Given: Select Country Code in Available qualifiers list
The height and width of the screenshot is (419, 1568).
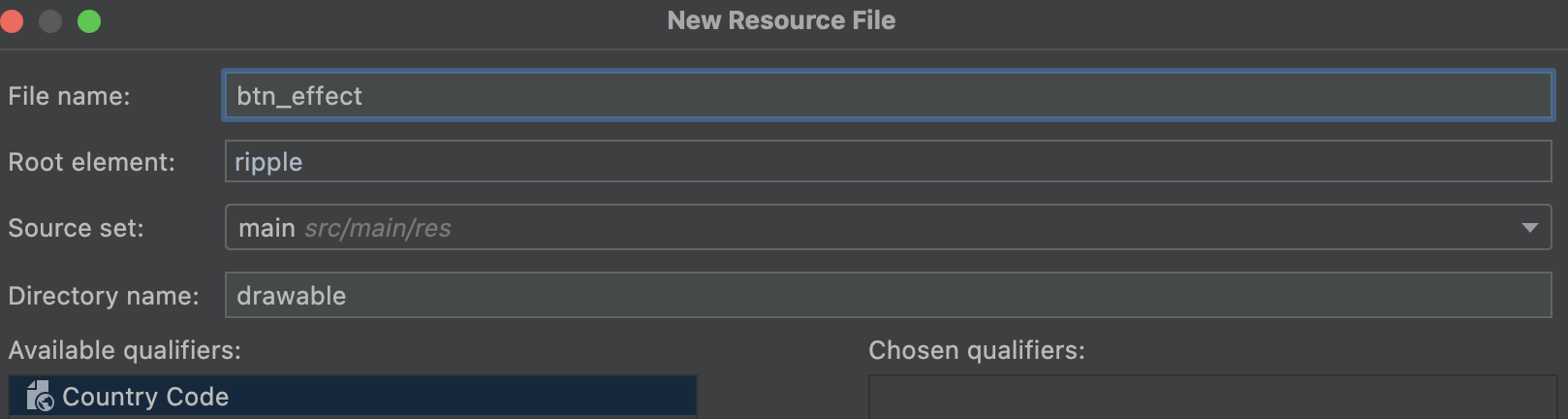Looking at the screenshot, I should tap(353, 396).
